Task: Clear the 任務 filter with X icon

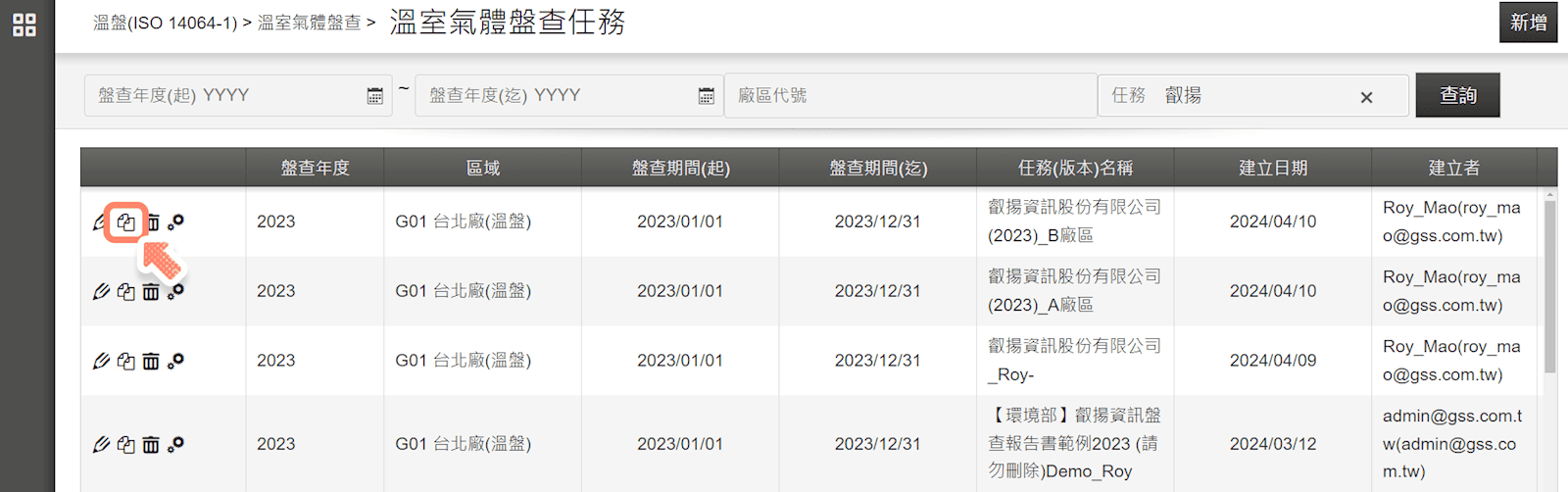Action: pyautogui.click(x=1366, y=97)
